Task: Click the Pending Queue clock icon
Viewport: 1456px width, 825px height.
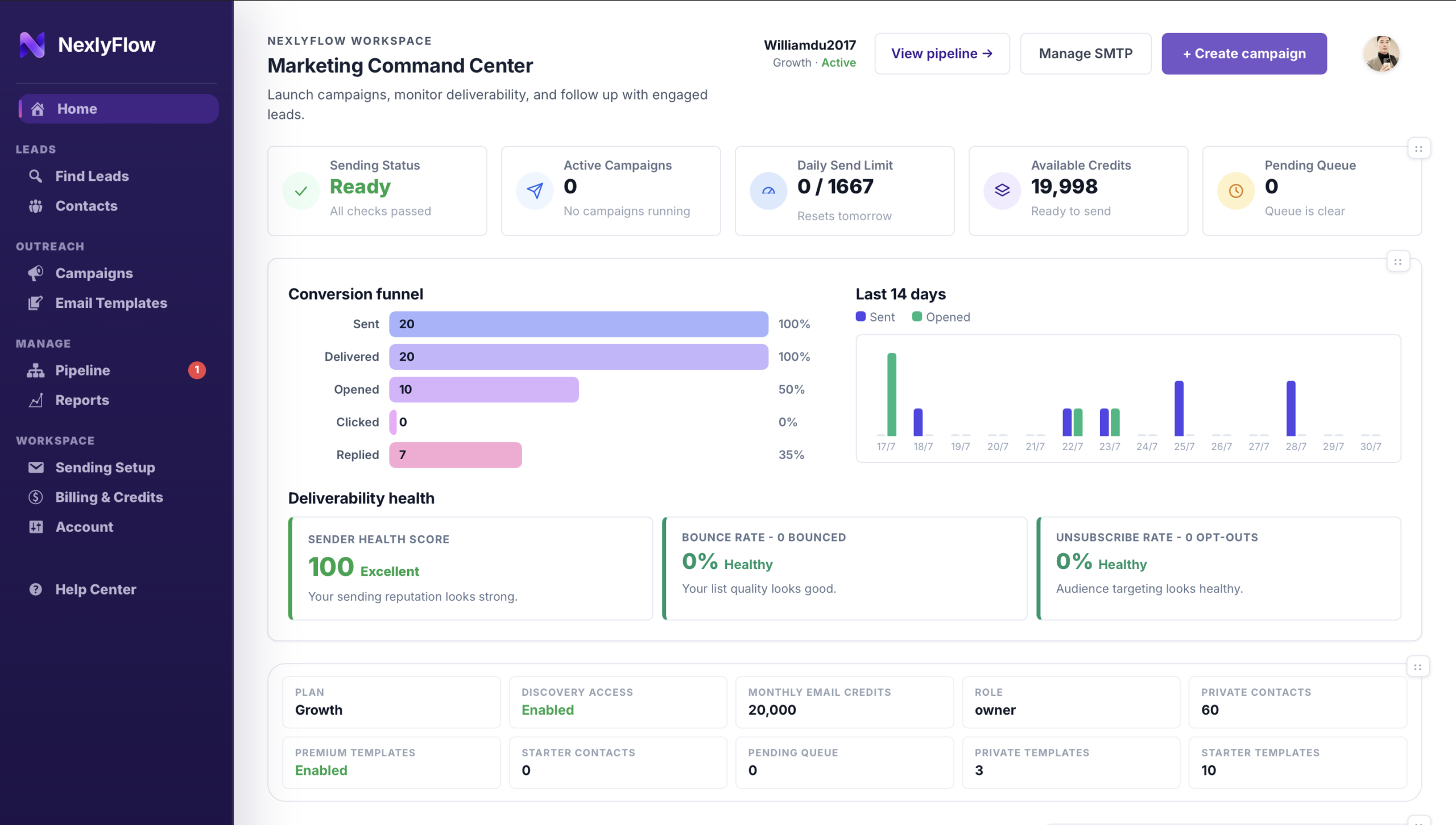Action: click(x=1236, y=191)
